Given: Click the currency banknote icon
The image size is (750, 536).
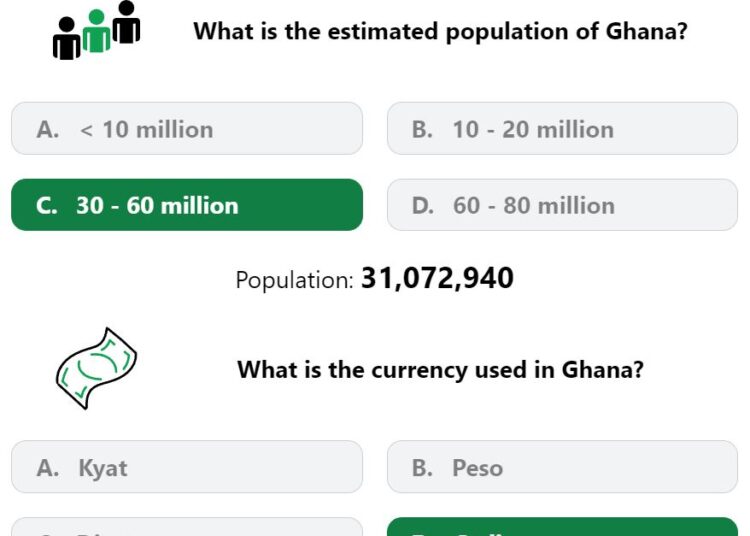Looking at the screenshot, I should (x=96, y=368).
